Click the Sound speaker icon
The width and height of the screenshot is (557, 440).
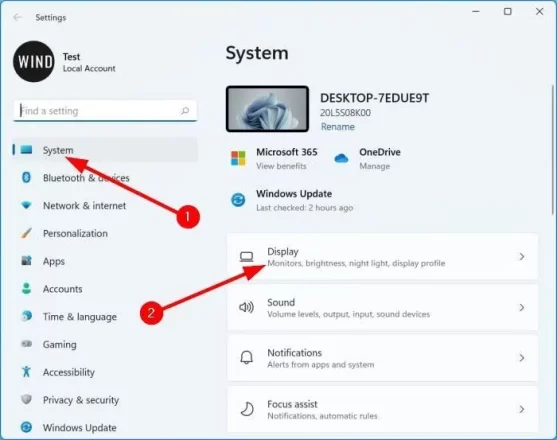[246, 308]
